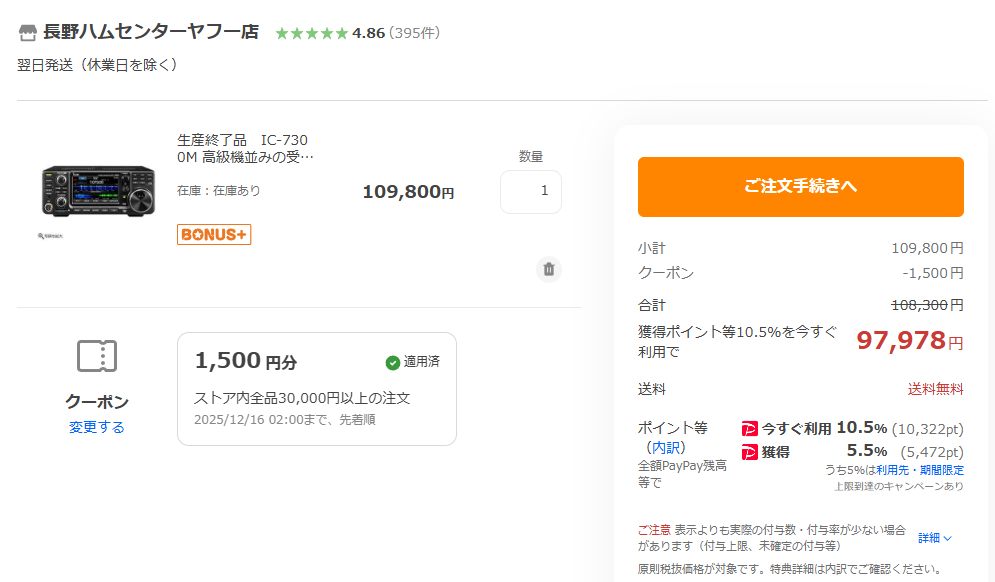Select the 1,500円分 coupon card
This screenshot has width=995, height=582.
(x=316, y=388)
